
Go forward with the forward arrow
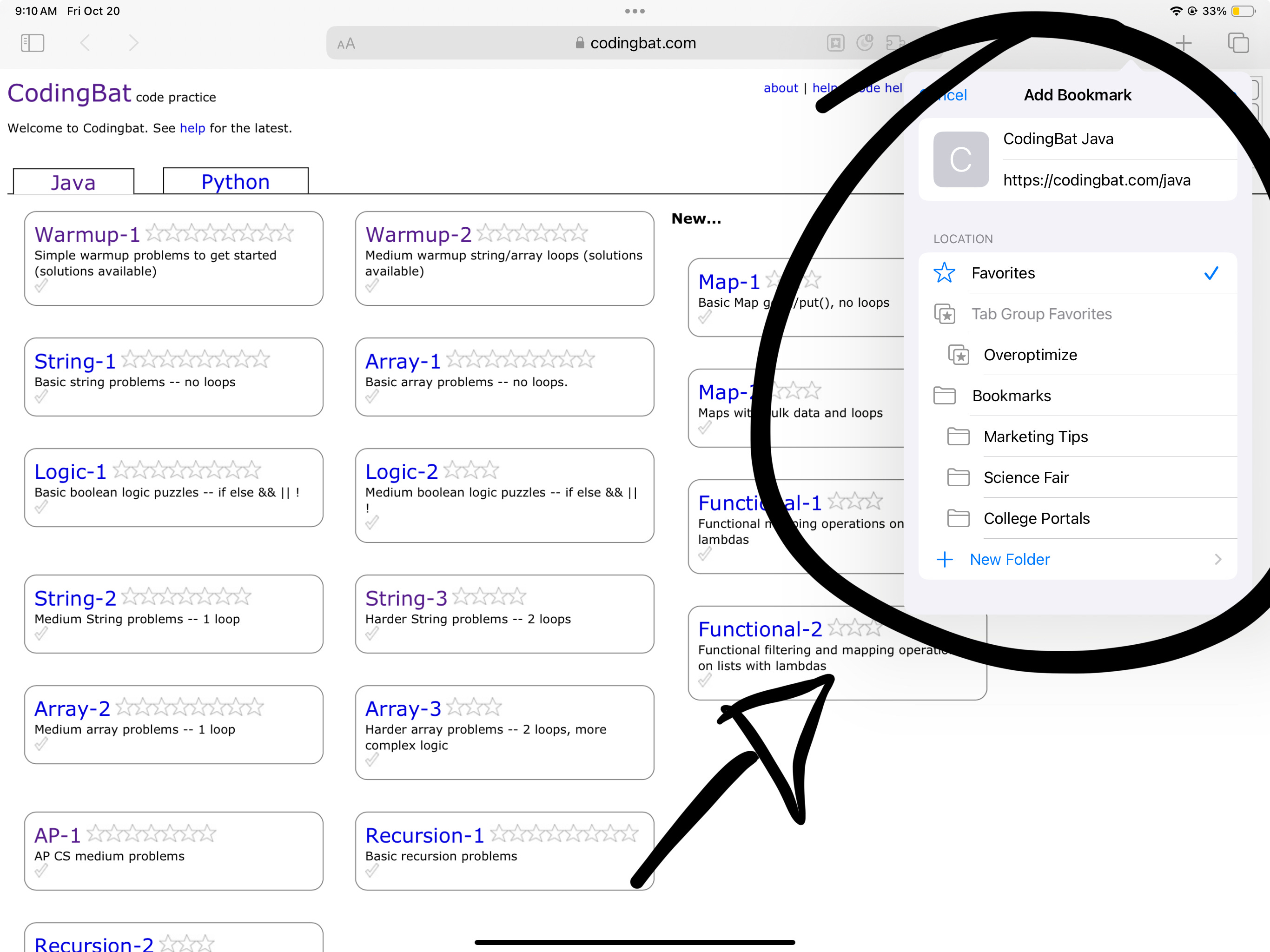[133, 43]
